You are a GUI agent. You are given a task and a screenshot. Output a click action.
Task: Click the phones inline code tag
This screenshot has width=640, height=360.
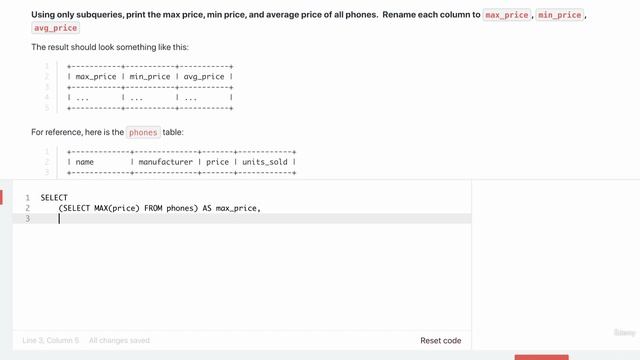click(143, 133)
